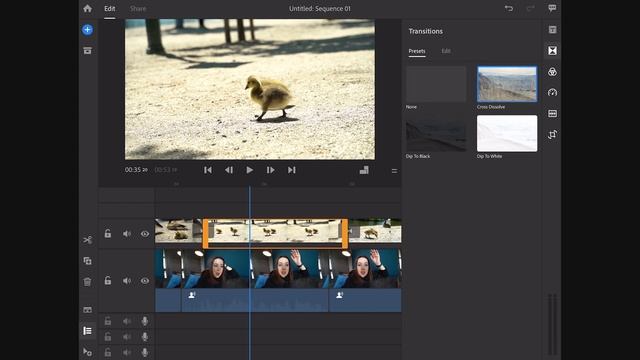Toggle lock on the duck video track
Screen dimensions: 640x360
[x=108, y=233]
